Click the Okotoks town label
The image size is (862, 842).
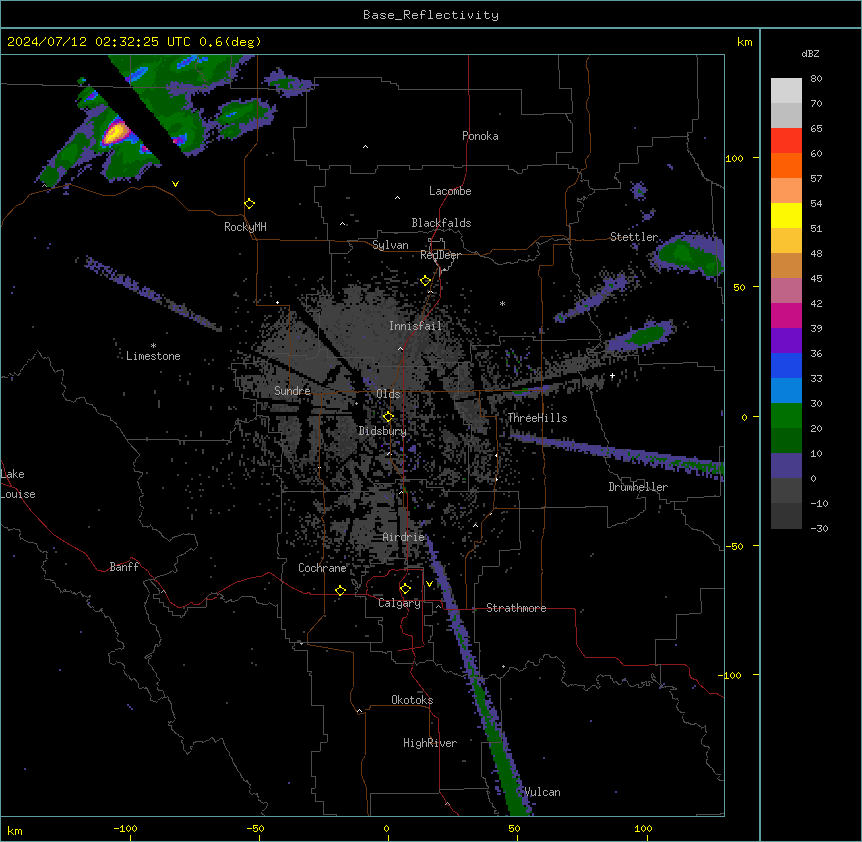point(412,700)
